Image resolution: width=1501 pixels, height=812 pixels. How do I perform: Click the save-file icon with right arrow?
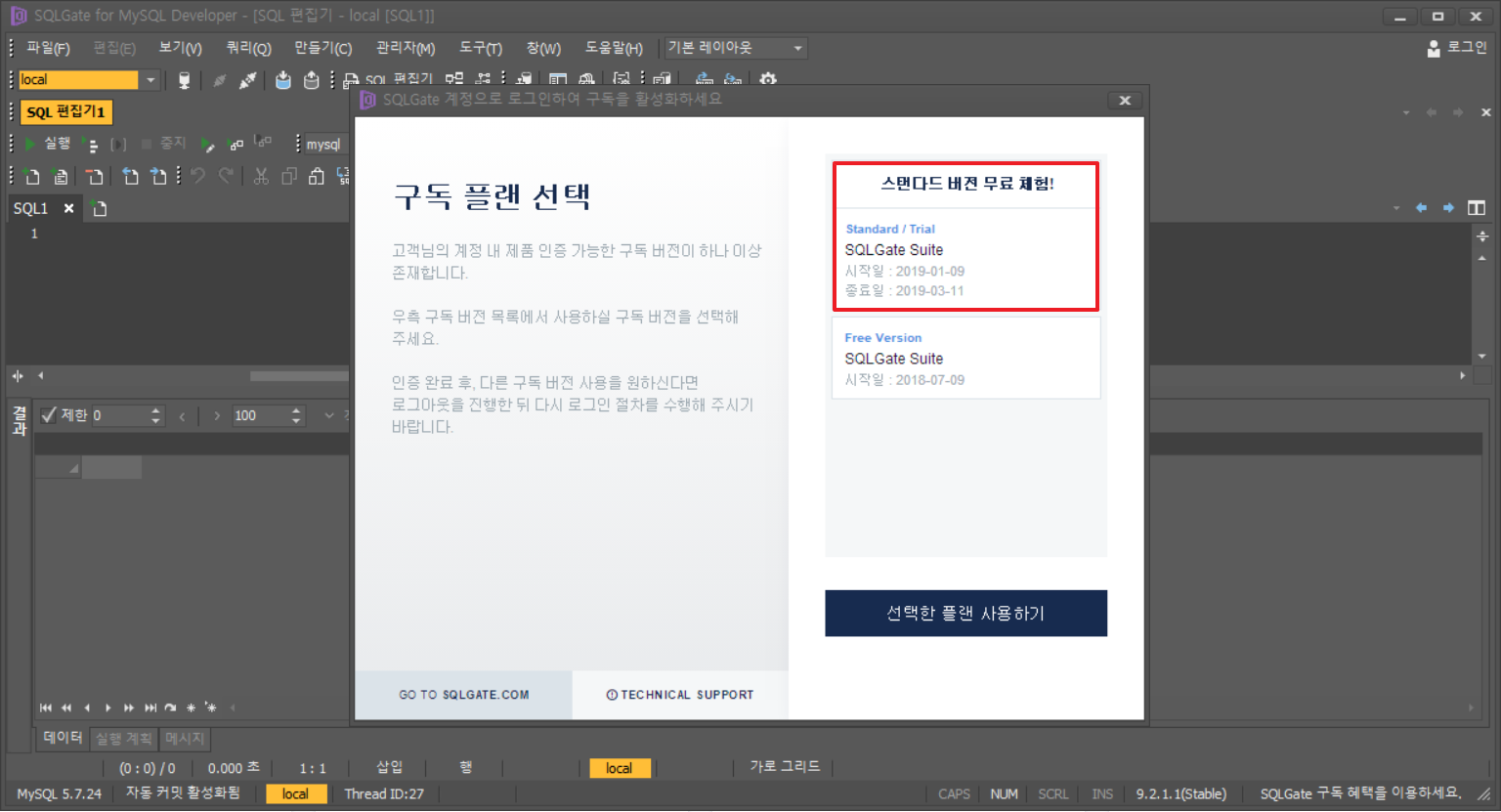point(158,176)
